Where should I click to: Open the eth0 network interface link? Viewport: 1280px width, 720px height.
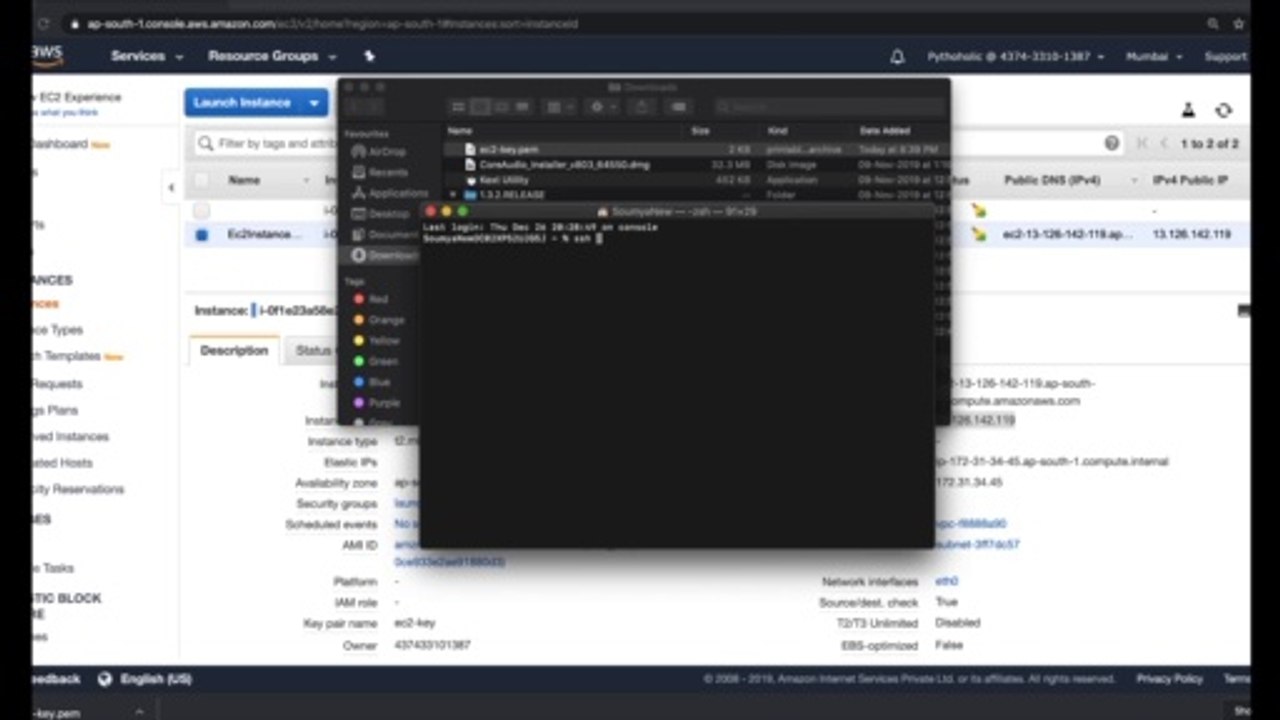pyautogui.click(x=946, y=582)
